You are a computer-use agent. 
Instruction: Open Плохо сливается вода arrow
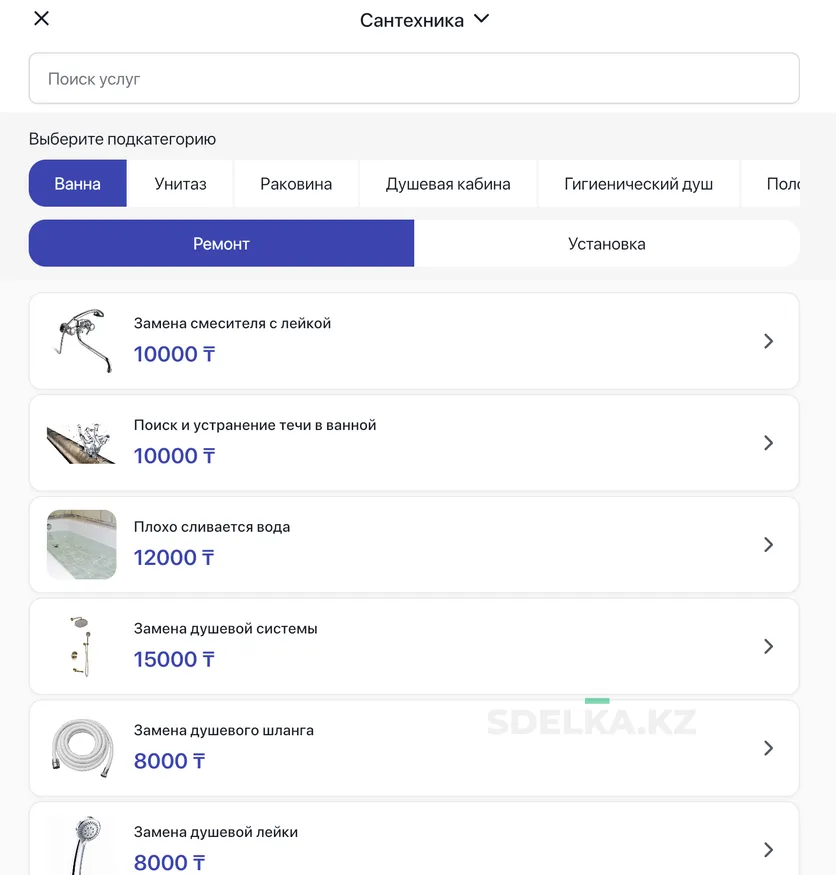[768, 545]
